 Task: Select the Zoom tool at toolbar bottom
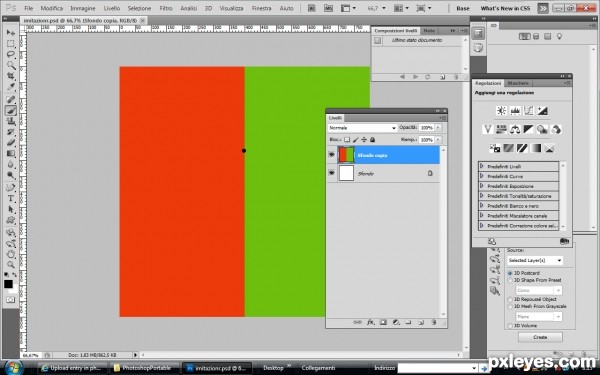11,265
